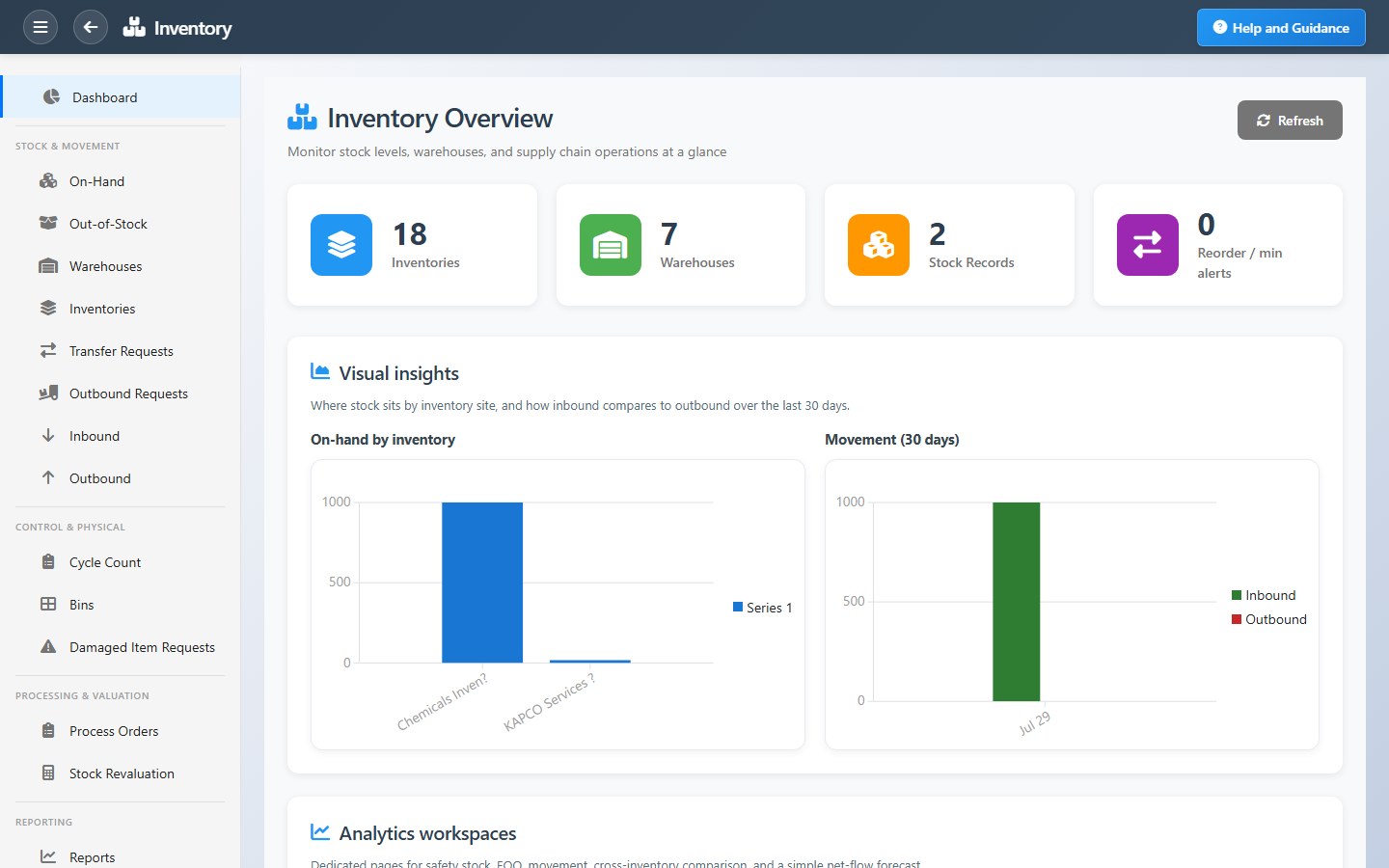Click the "PROCESSING & VALUATION" section label
This screenshot has width=1389, height=868.
pos(82,696)
